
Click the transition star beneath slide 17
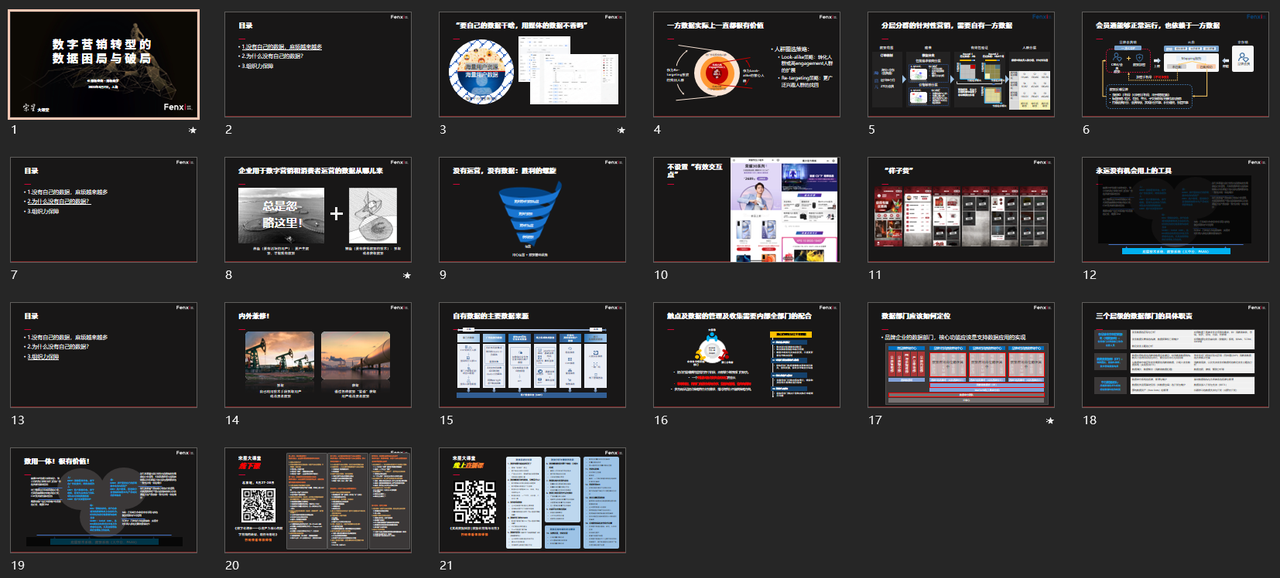click(1050, 422)
